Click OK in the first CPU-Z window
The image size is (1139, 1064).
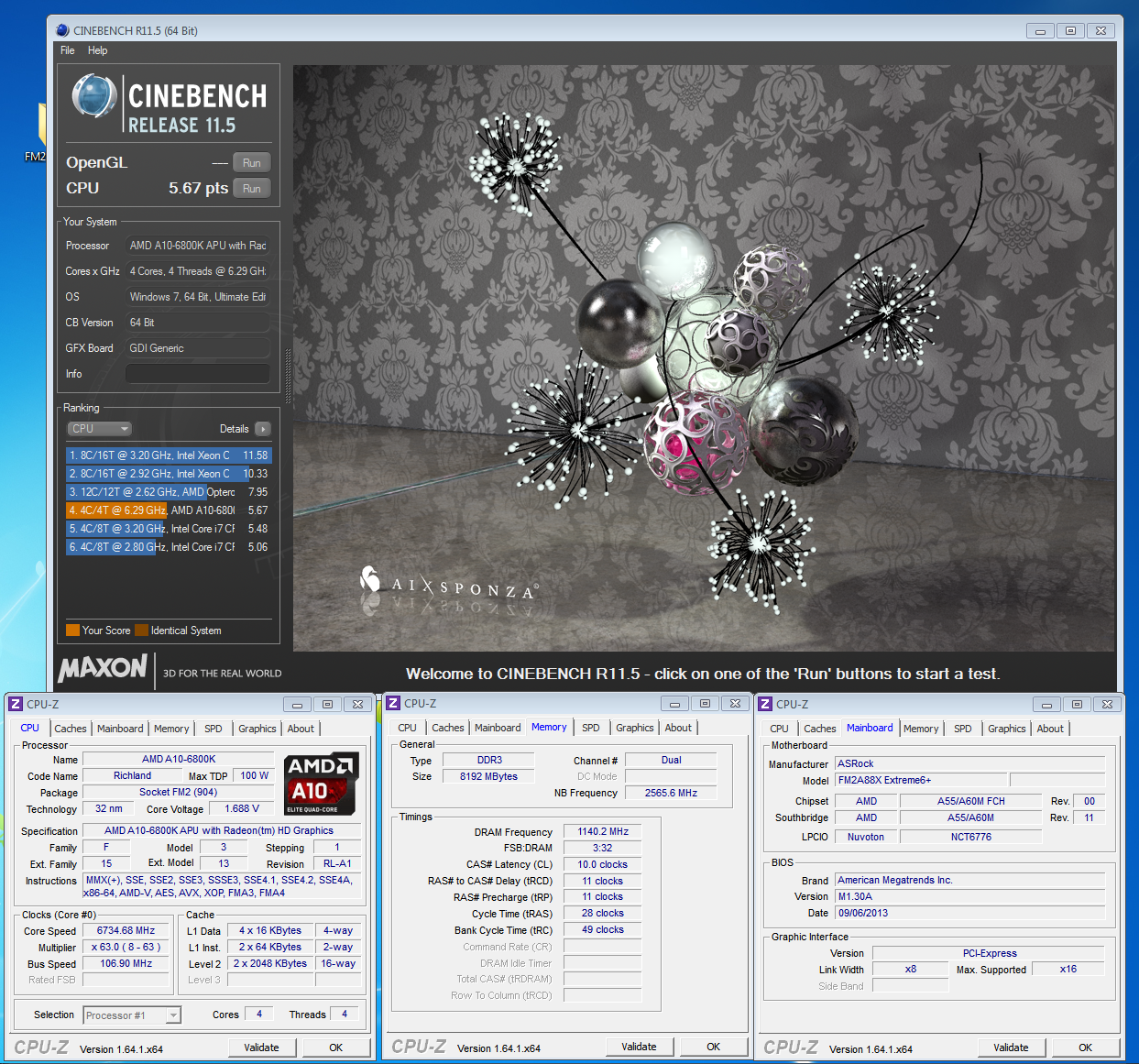tap(336, 1048)
